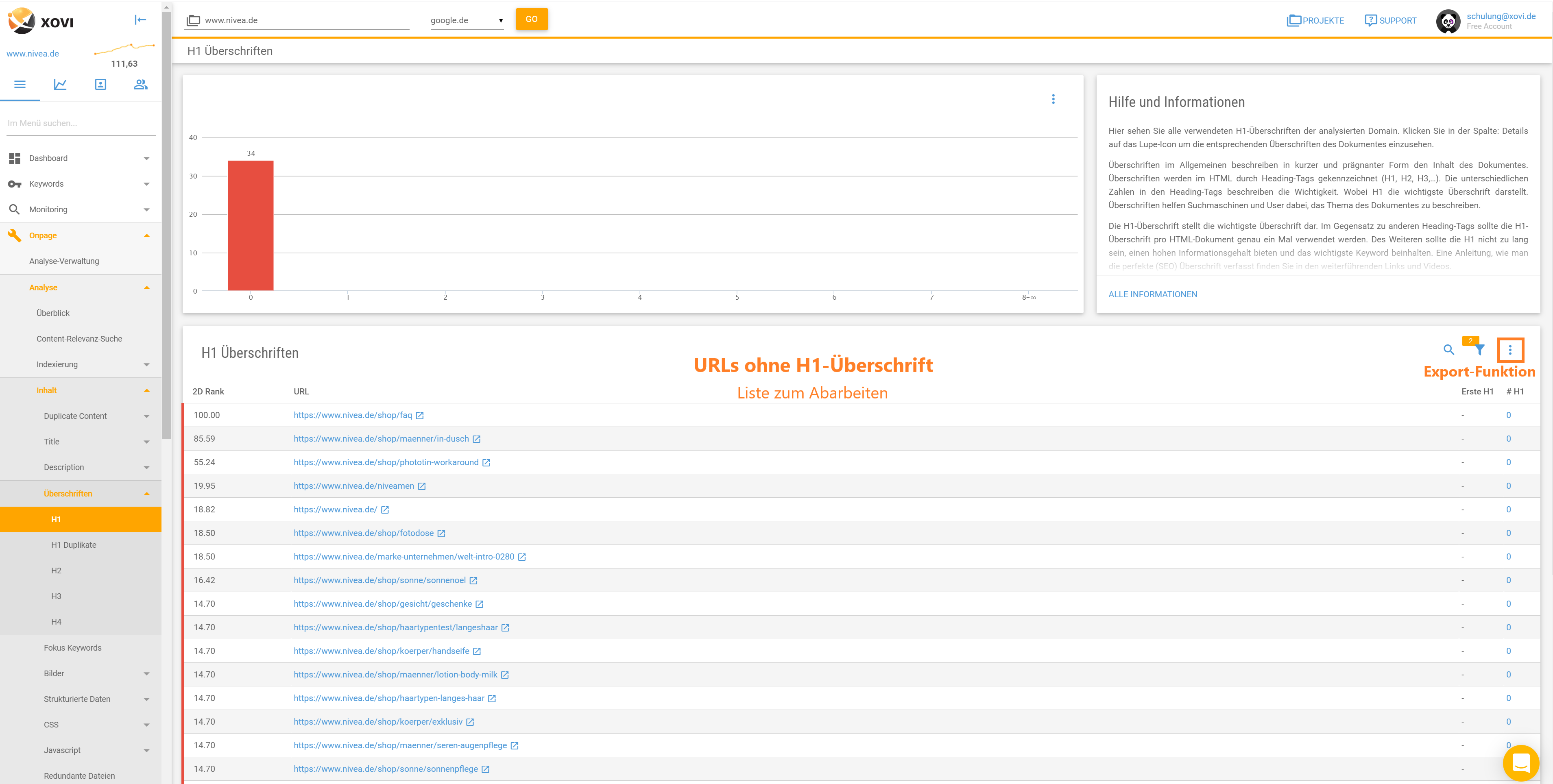This screenshot has height=784, width=1553.
Task: Open the niveamen URL link
Action: point(354,486)
